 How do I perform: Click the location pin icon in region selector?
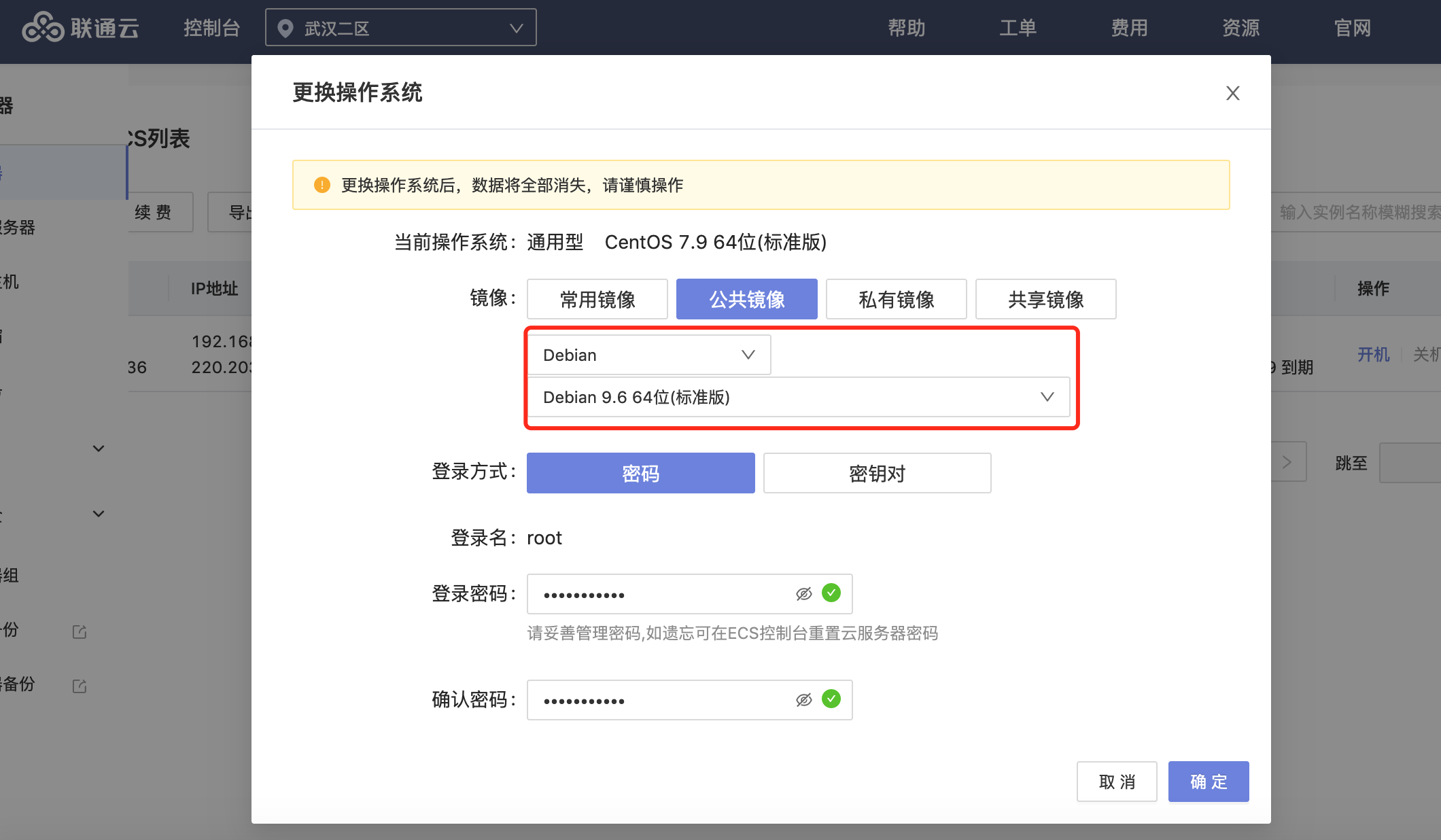[285, 28]
